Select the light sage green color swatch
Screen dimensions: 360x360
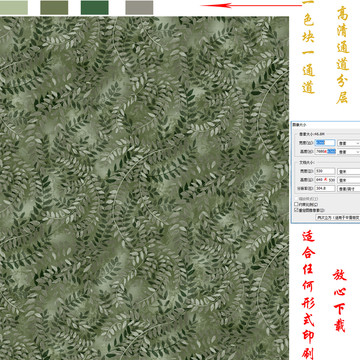(x=14, y=8)
